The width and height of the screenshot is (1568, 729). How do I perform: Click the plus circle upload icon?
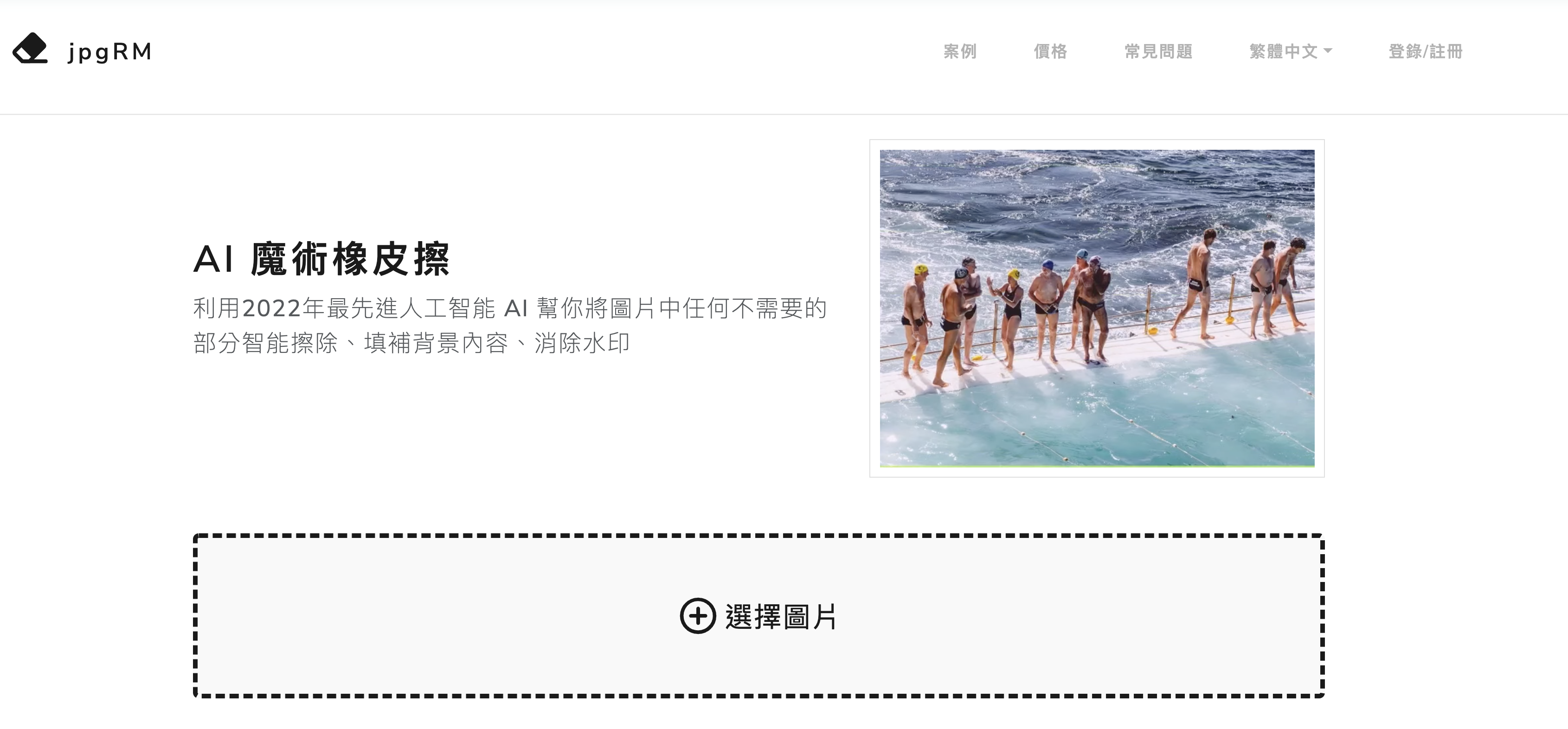click(698, 616)
